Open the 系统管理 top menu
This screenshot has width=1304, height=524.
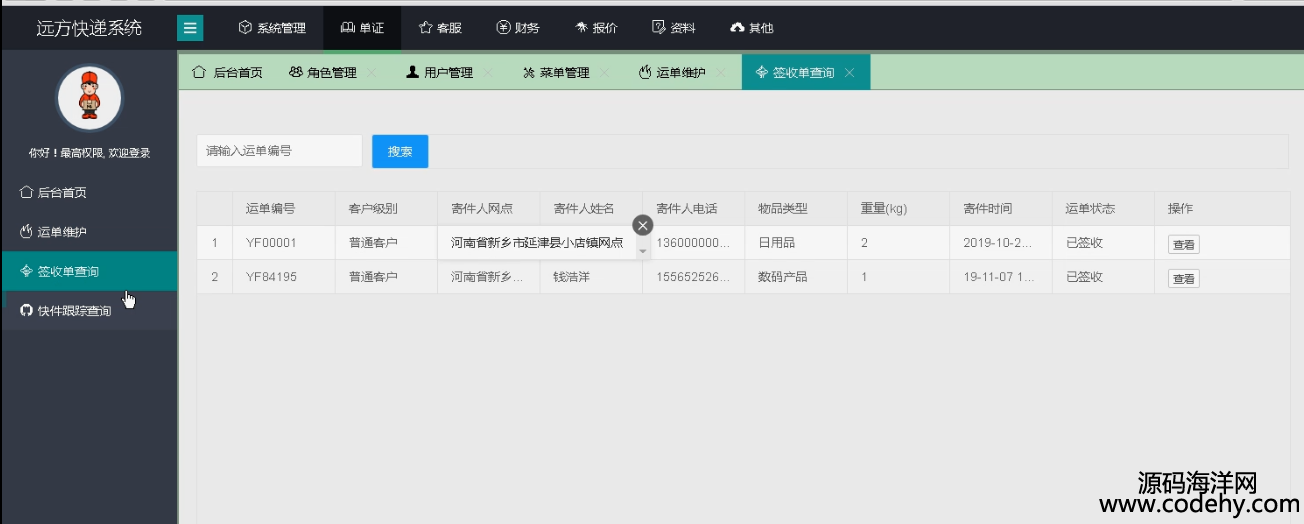[x=271, y=28]
